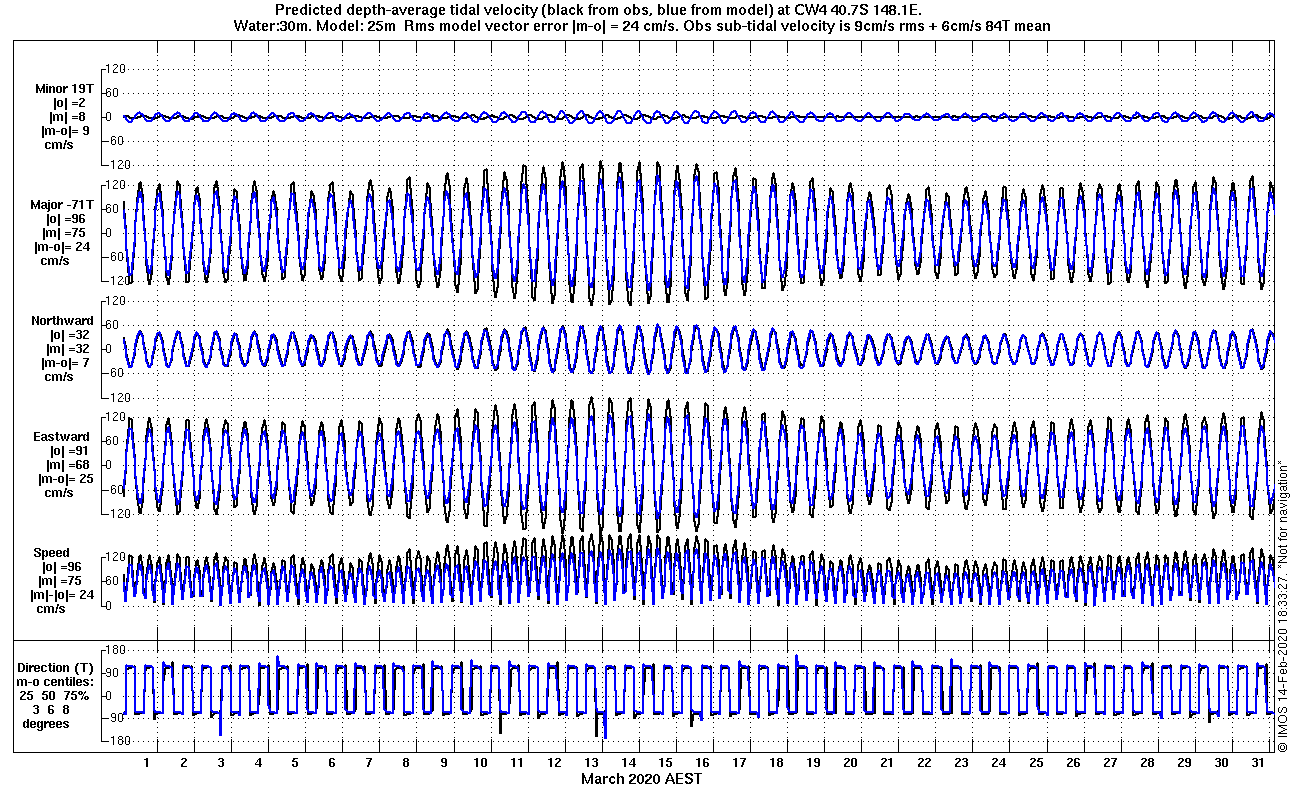Click day '31' on the date axis
The width and height of the screenshot is (1300, 800).
tap(1258, 763)
